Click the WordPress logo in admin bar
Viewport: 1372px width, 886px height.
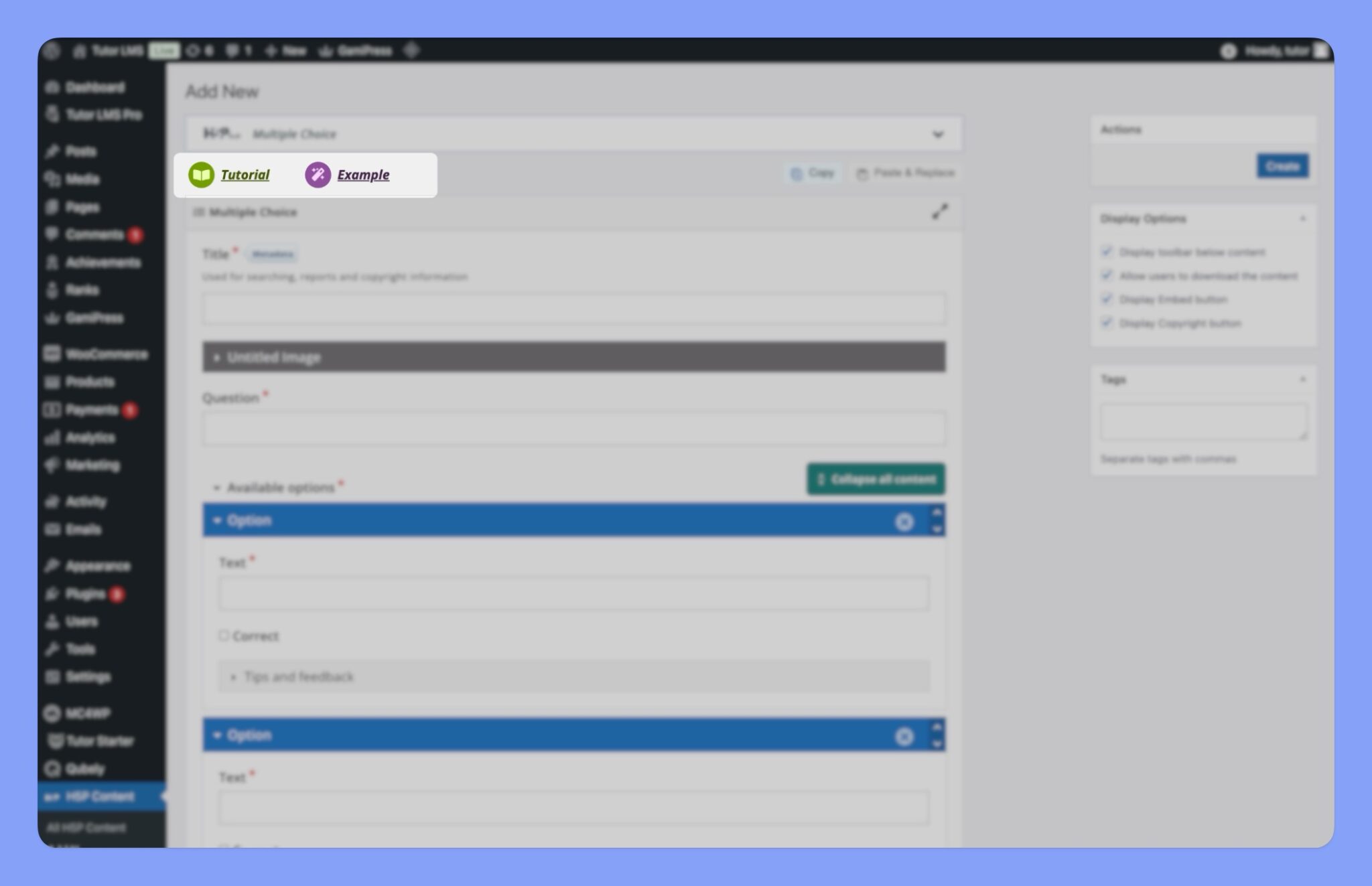pyautogui.click(x=52, y=51)
